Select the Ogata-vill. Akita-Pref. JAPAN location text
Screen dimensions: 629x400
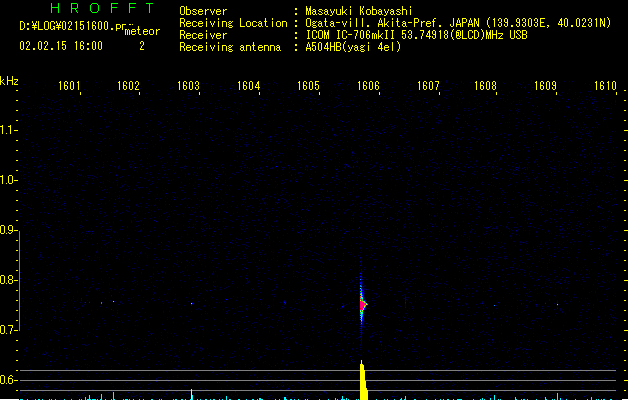(x=458, y=23)
